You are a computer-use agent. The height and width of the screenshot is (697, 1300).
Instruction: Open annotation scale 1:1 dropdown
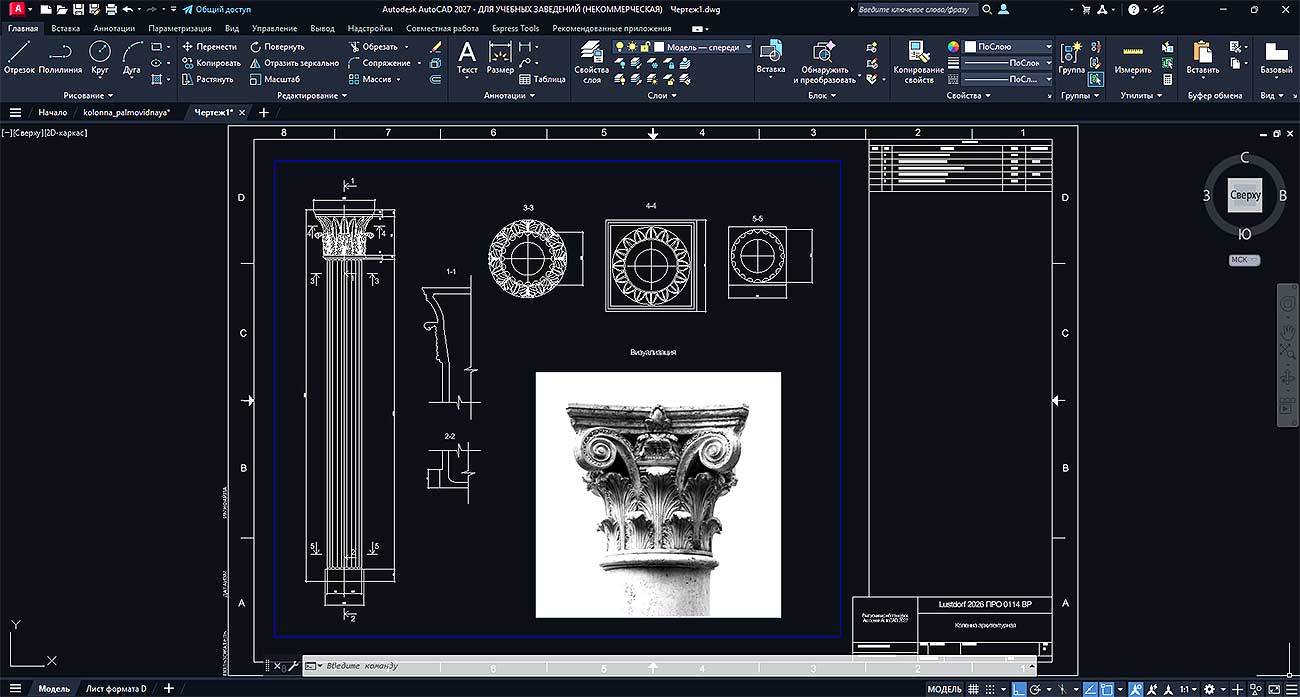click(1190, 689)
